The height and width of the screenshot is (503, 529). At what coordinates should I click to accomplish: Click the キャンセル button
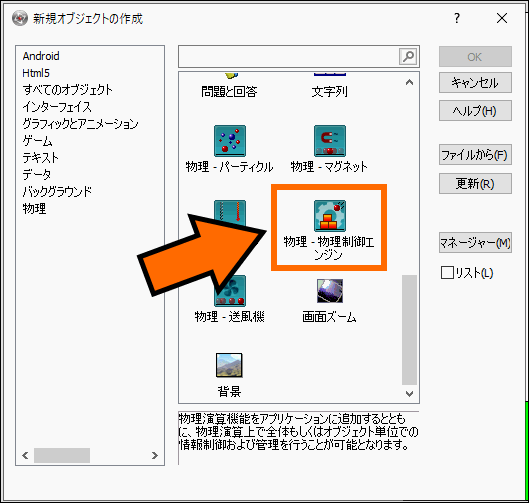(475, 83)
